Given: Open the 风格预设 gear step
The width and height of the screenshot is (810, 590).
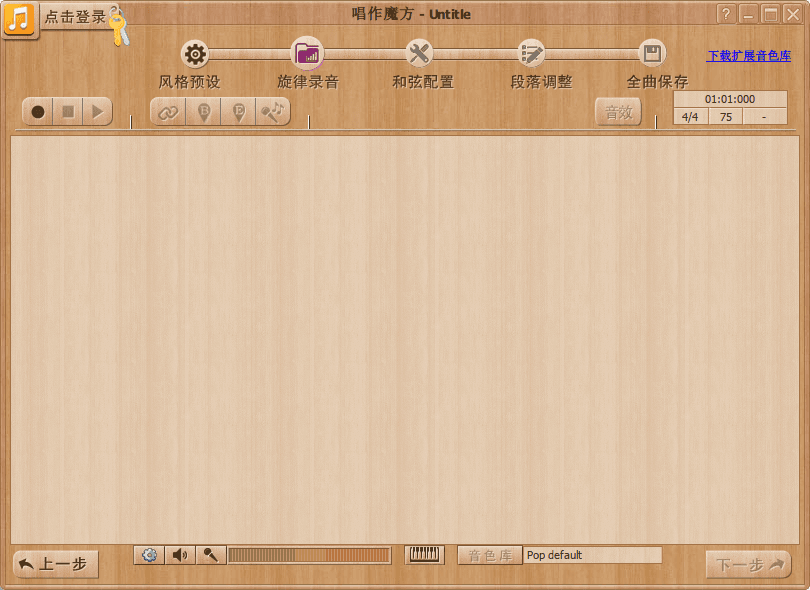Looking at the screenshot, I should pyautogui.click(x=196, y=54).
